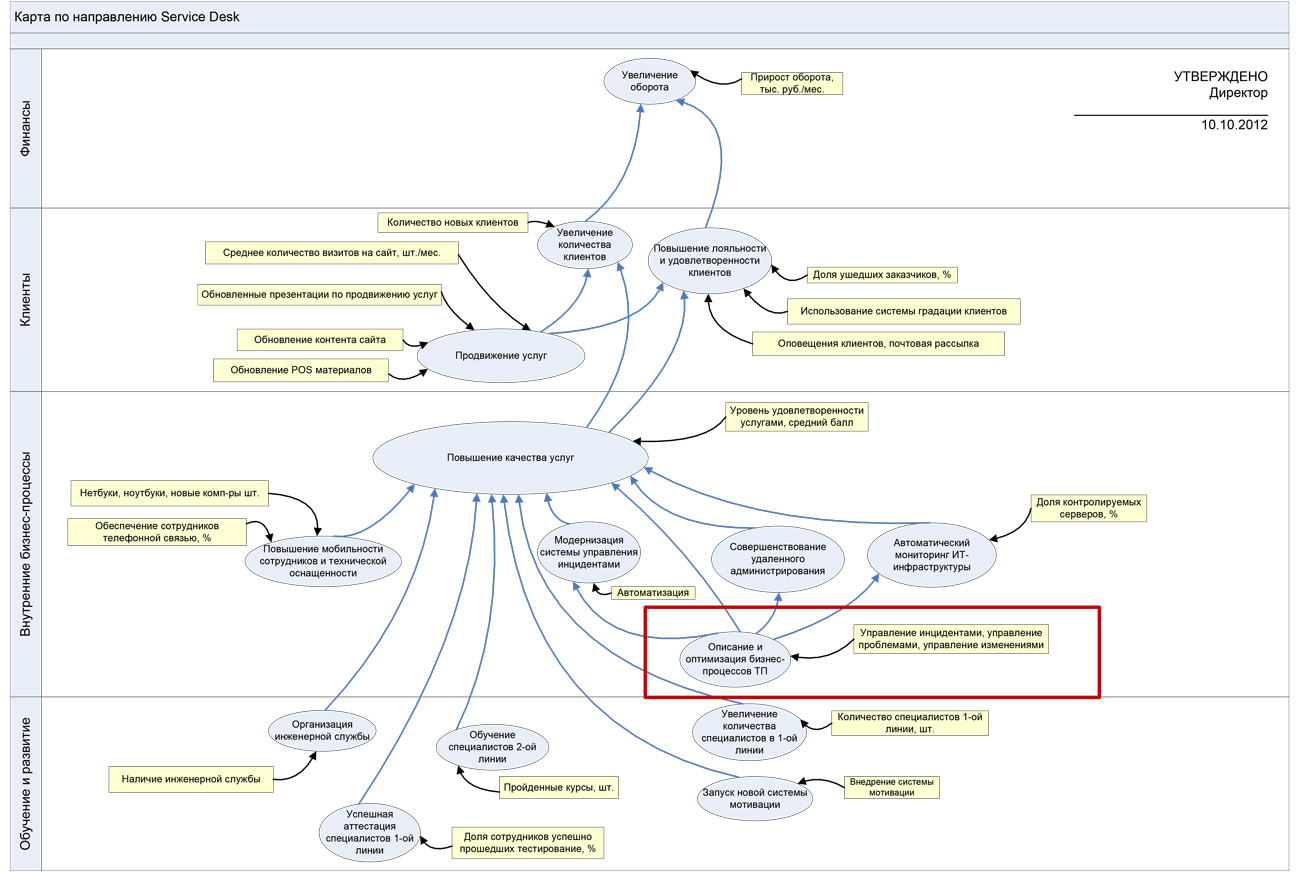Click the "Организация инженерной службы" ellipse
The height and width of the screenshot is (872, 1300).
click(x=323, y=729)
